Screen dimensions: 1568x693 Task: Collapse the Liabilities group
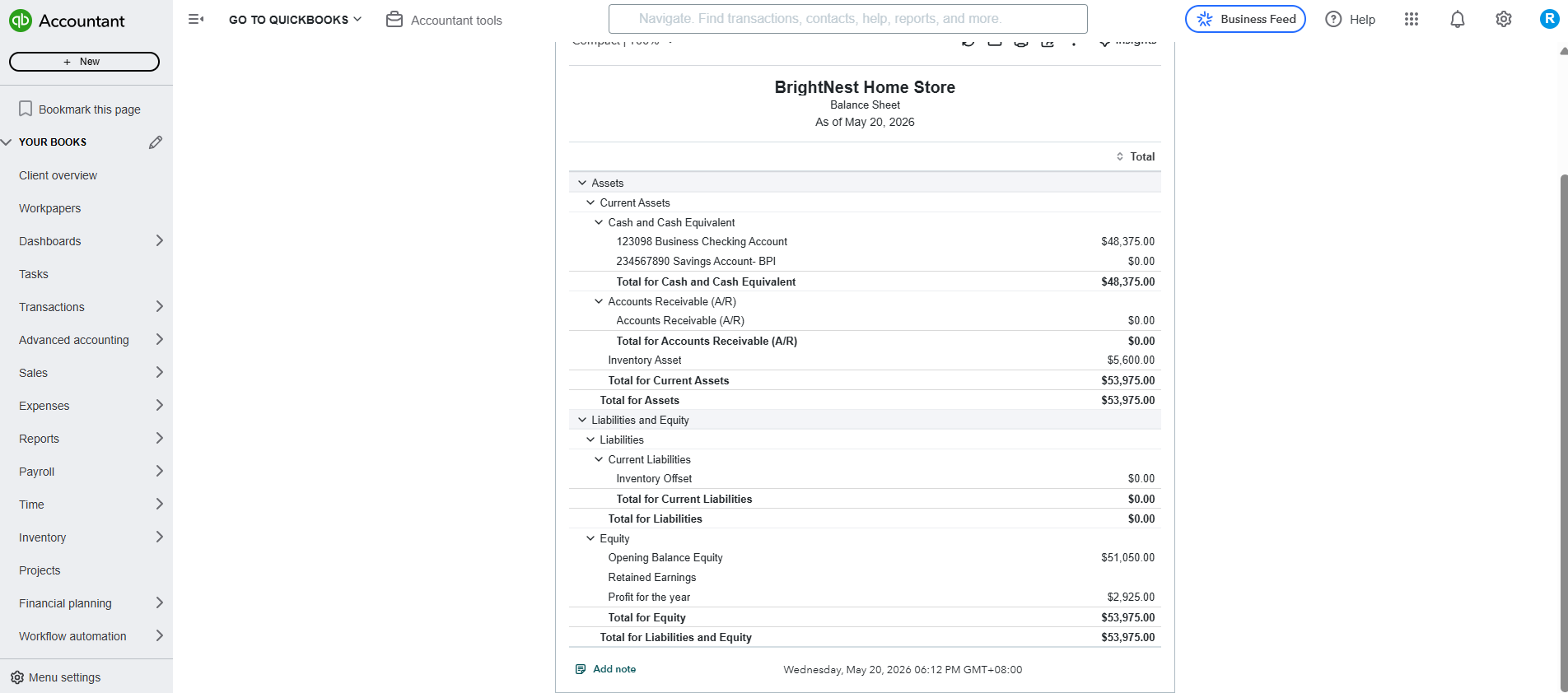click(x=590, y=440)
